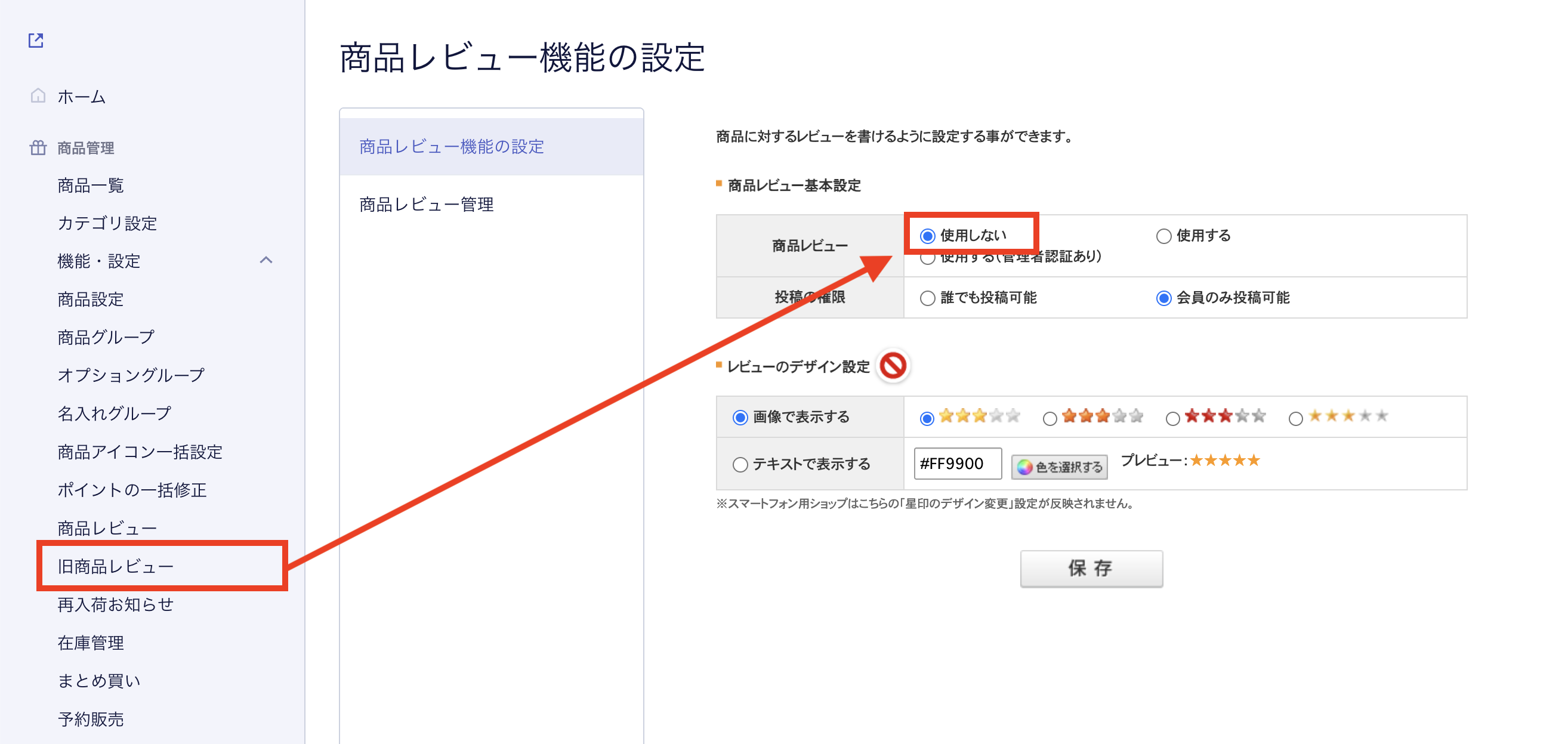Collapse the 機能・設定 section chevron
This screenshot has height=744, width=1568.
[266, 261]
